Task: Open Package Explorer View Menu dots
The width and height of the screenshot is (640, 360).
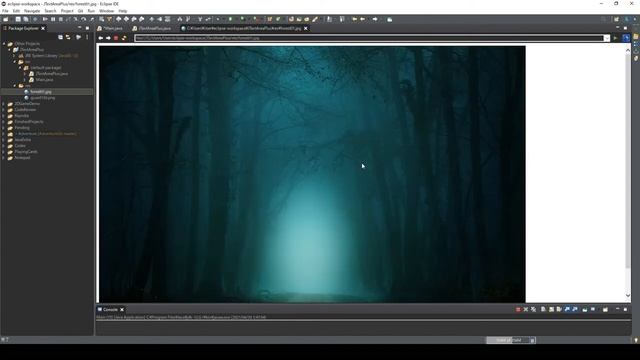Action: (x=87, y=37)
